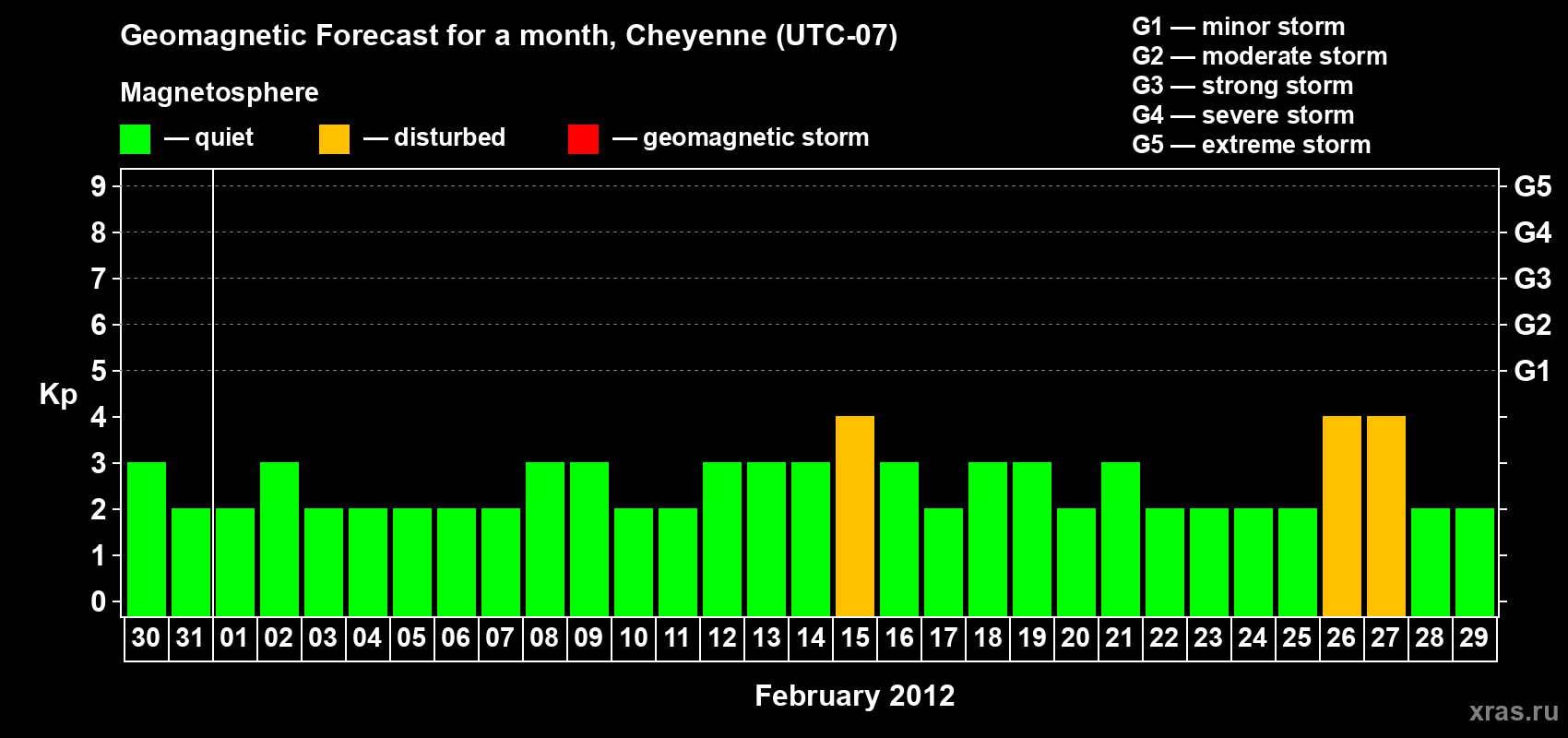Screen dimensions: 1568x738
Task: Click the G5 label on right axis
Action: click(1533, 186)
